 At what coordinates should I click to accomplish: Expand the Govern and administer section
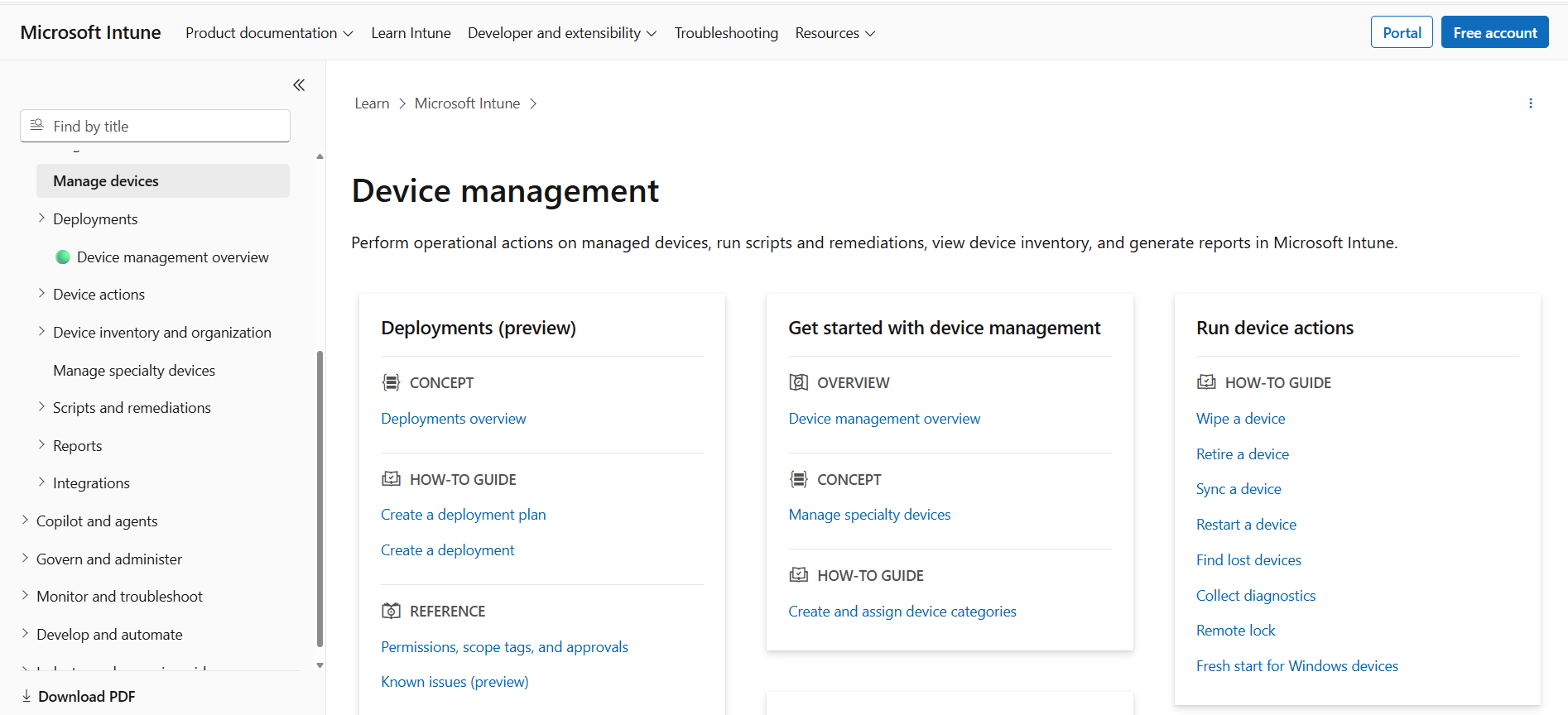25,559
